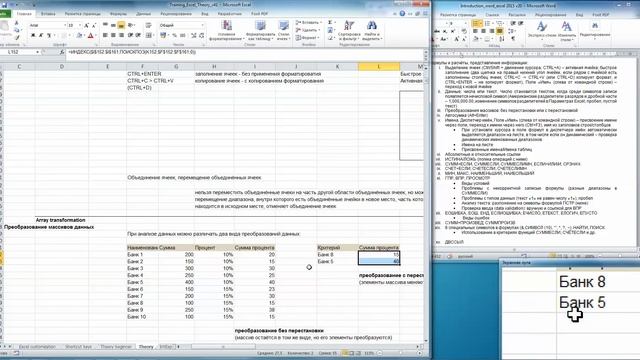This screenshot has height=360, width=640.
Task: Click Excel align left icon
Action: [x=105, y=36]
